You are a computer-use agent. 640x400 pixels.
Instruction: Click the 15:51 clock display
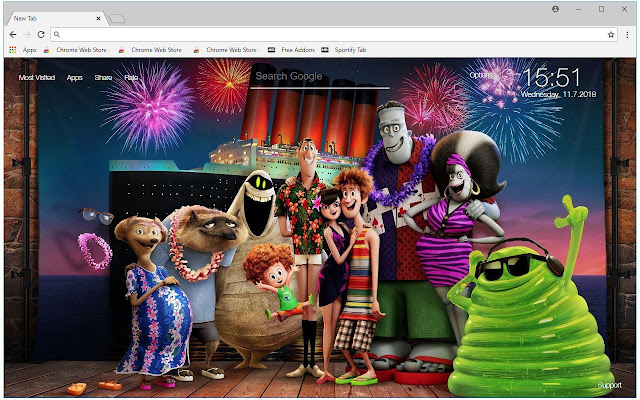(x=552, y=77)
